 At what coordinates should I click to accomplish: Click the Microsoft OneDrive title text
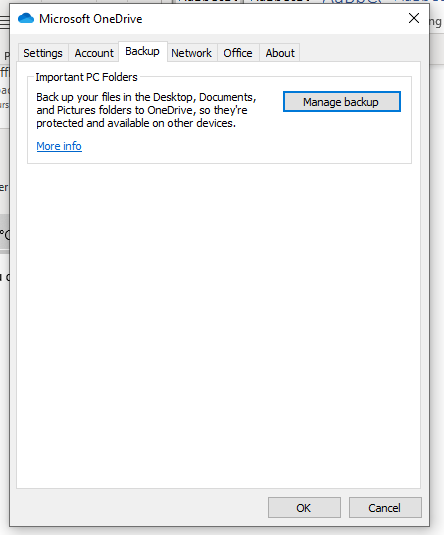point(90,19)
